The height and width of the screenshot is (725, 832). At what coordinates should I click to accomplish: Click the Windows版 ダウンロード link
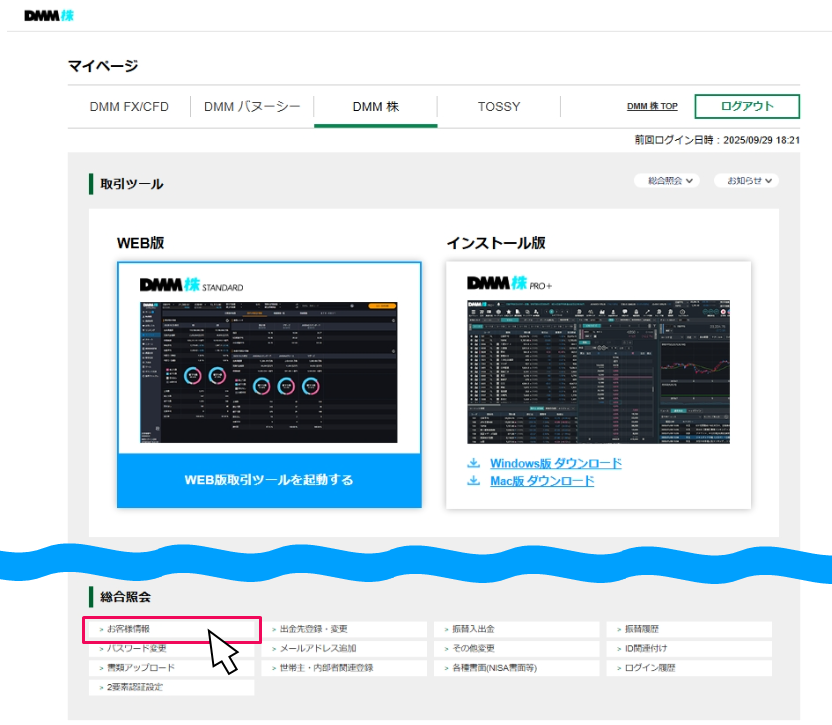(x=555, y=464)
